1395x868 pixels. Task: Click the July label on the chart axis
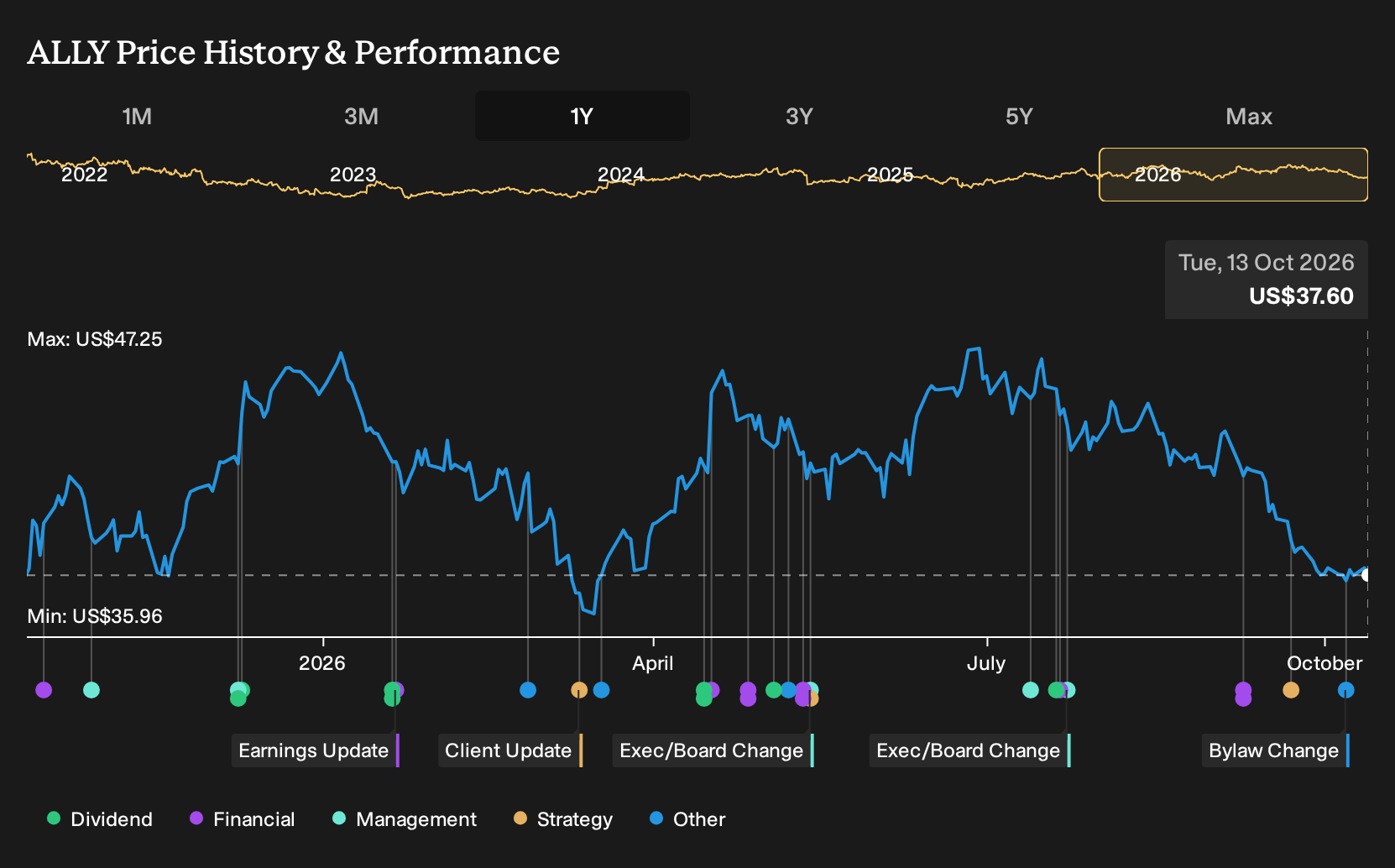(x=986, y=663)
